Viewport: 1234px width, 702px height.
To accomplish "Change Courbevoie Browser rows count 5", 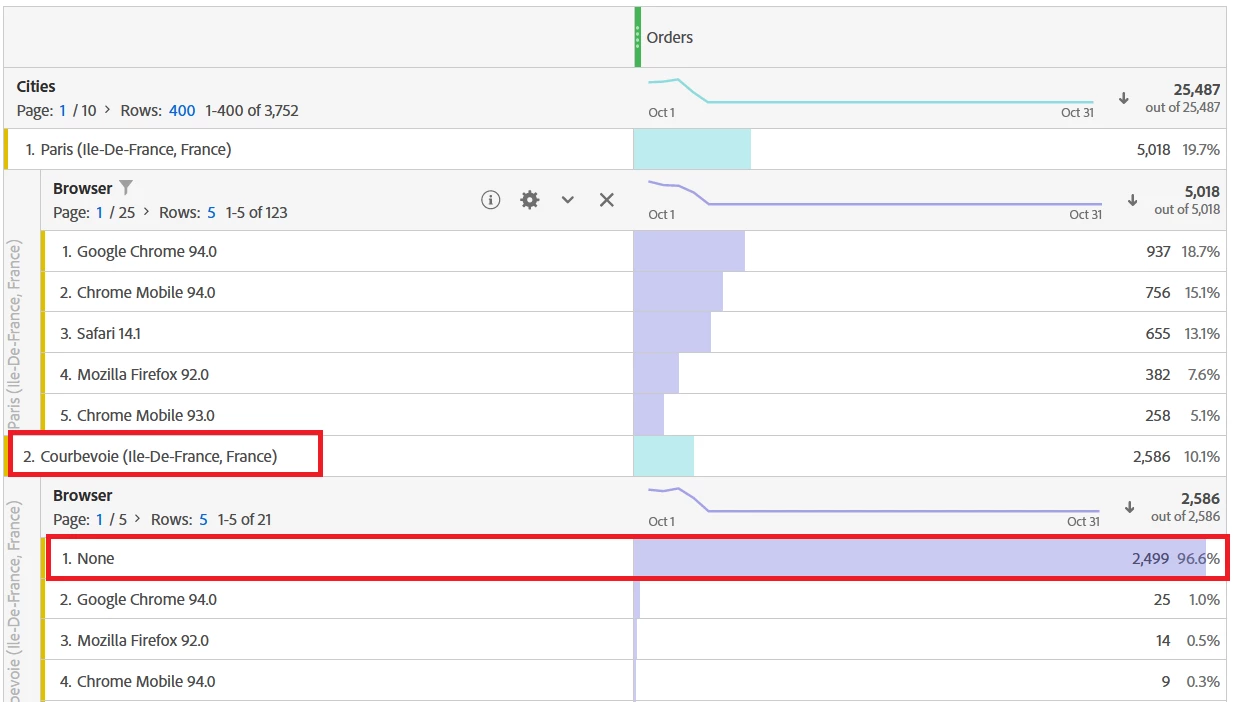I will point(204,519).
